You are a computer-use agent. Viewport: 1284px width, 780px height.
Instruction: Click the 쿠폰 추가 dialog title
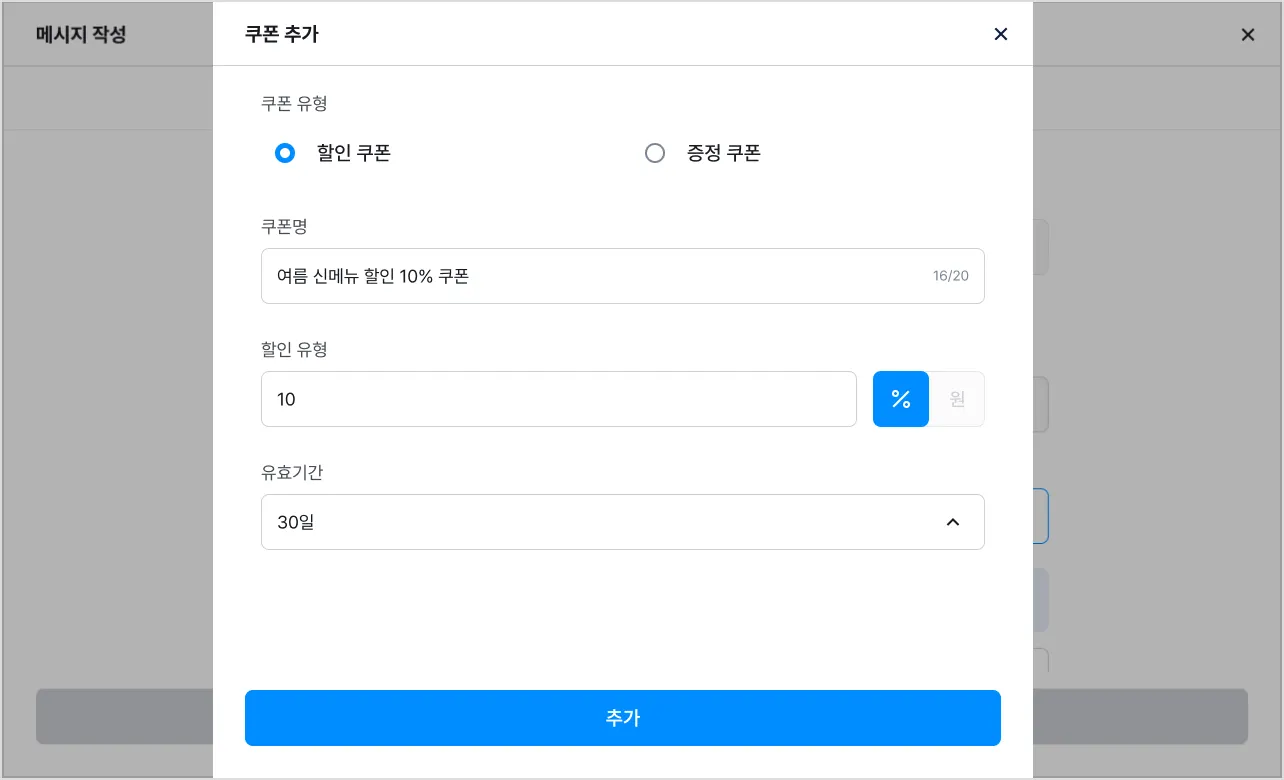pyautogui.click(x=282, y=34)
